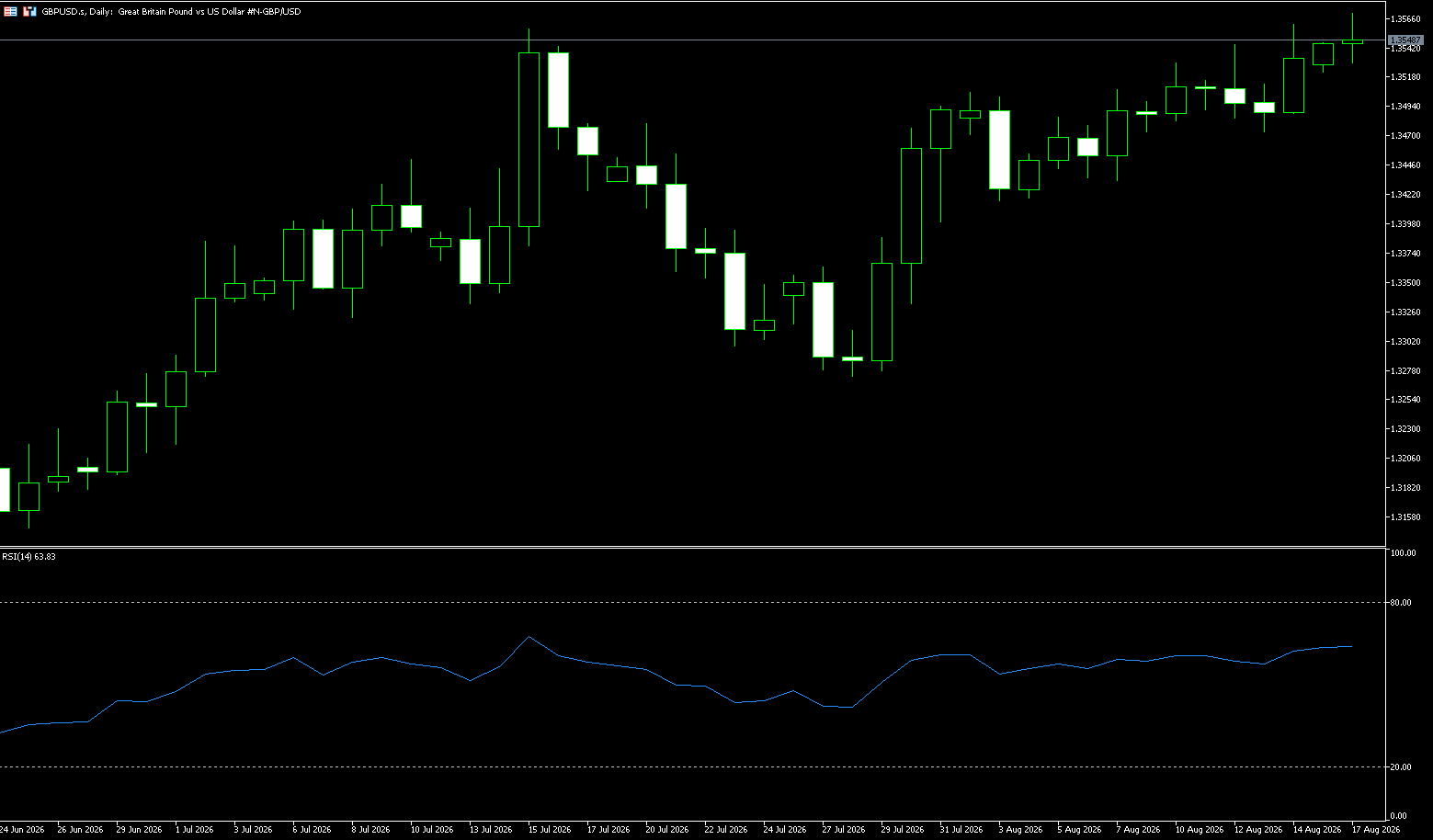Viewport: 1433px width, 840px height.
Task: Click the 1.32300 price axis label
Action: pos(1406,429)
